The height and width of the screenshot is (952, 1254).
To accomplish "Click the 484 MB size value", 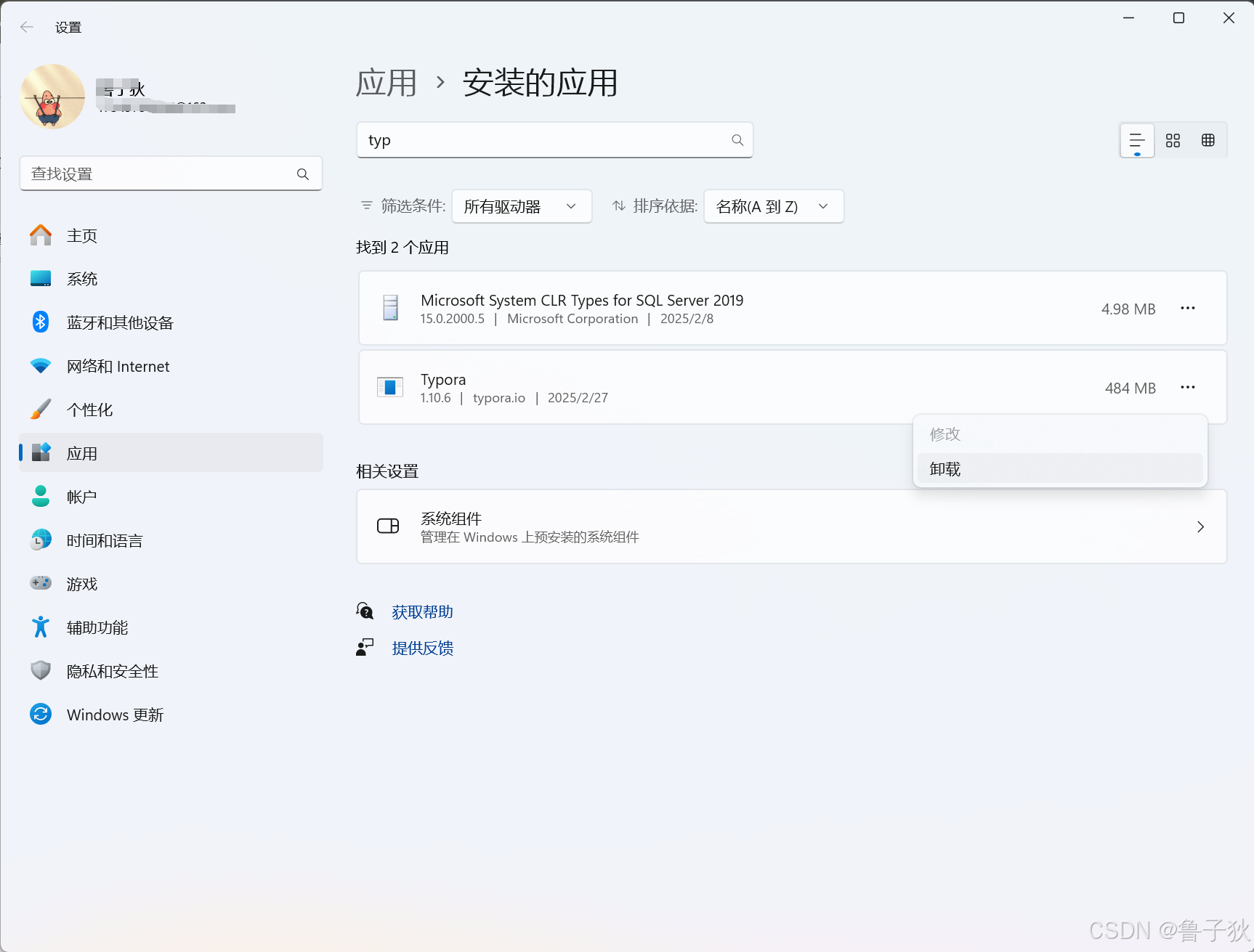I will pos(1130,388).
